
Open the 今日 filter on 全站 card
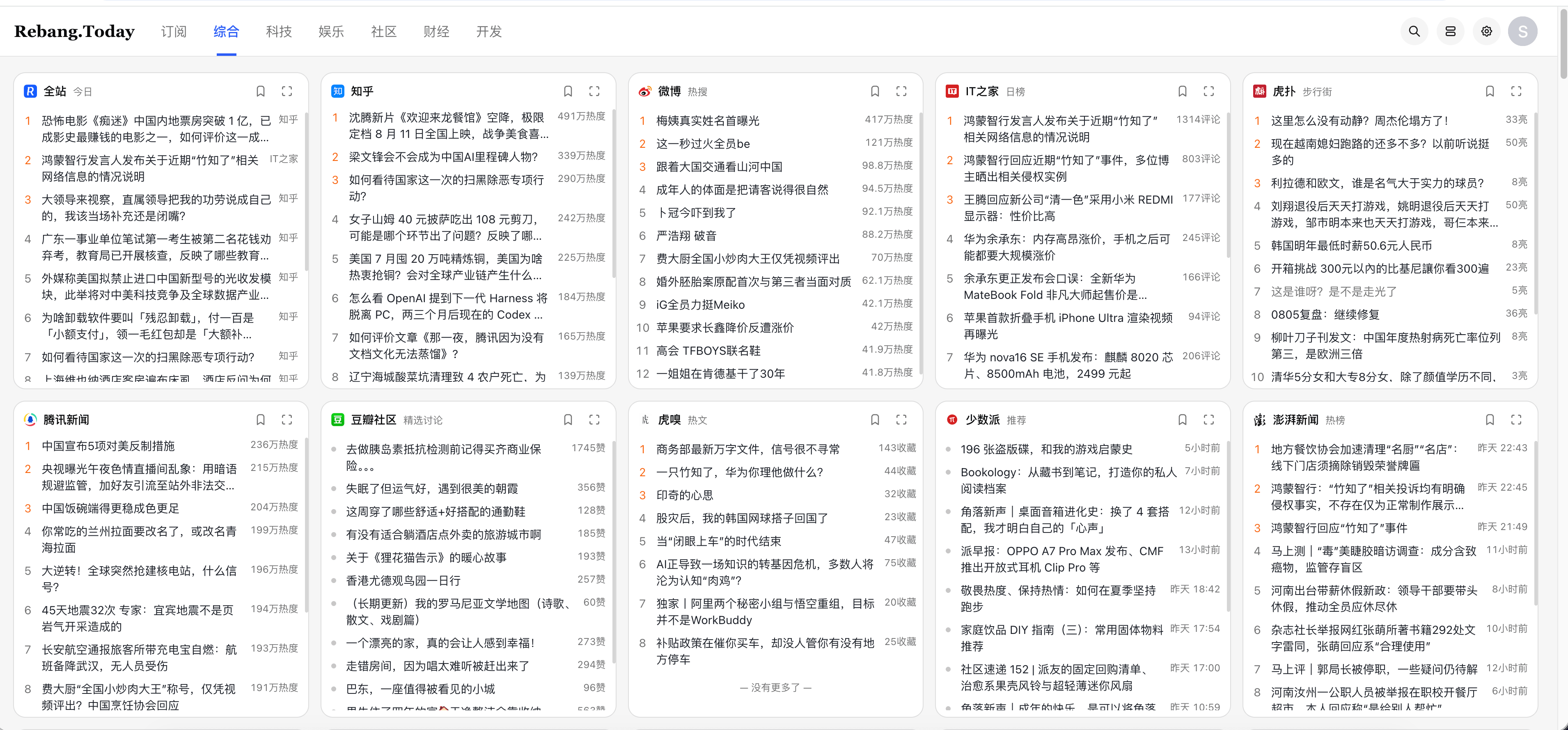tap(83, 92)
